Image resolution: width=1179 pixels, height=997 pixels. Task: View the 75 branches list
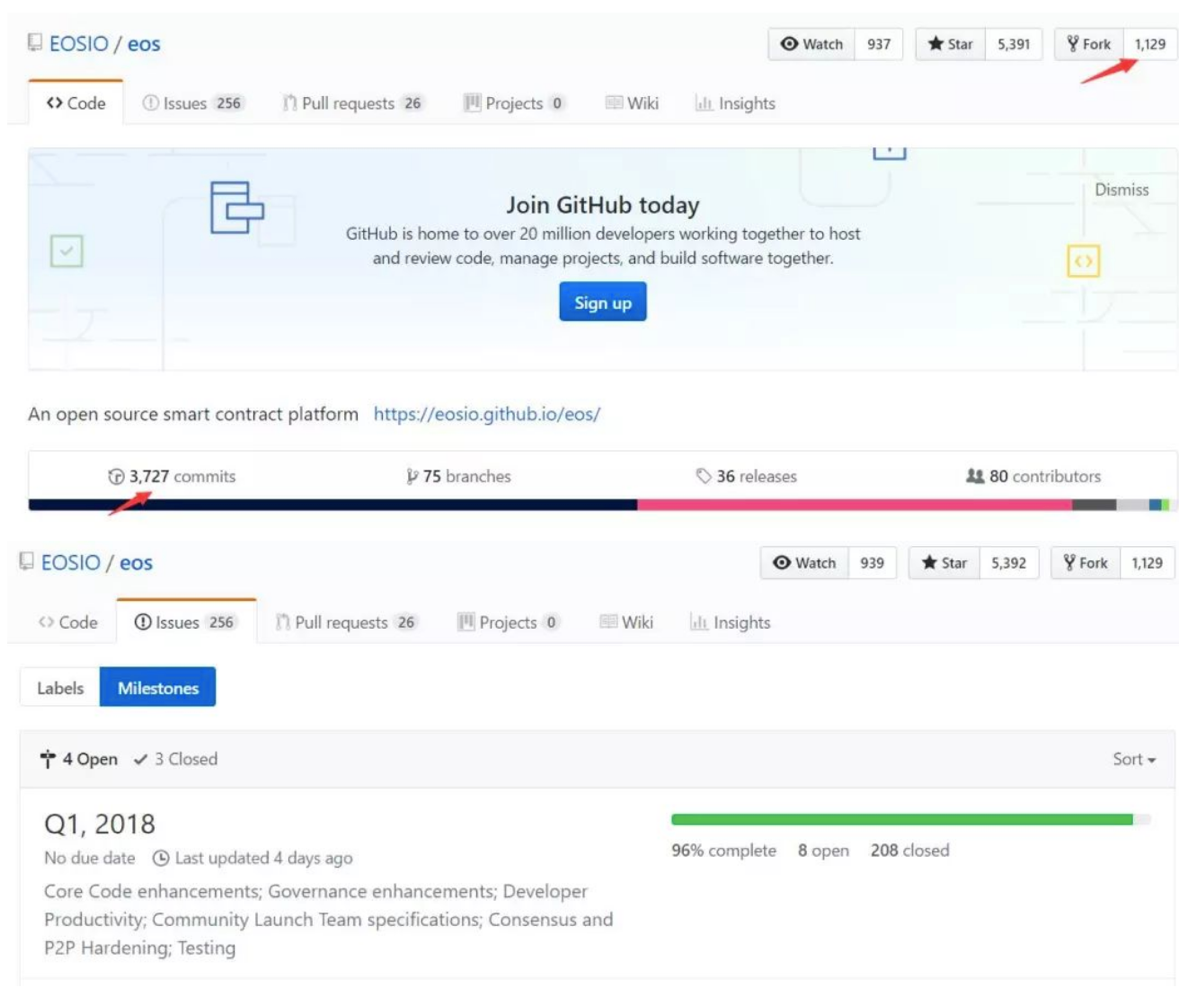pos(458,476)
